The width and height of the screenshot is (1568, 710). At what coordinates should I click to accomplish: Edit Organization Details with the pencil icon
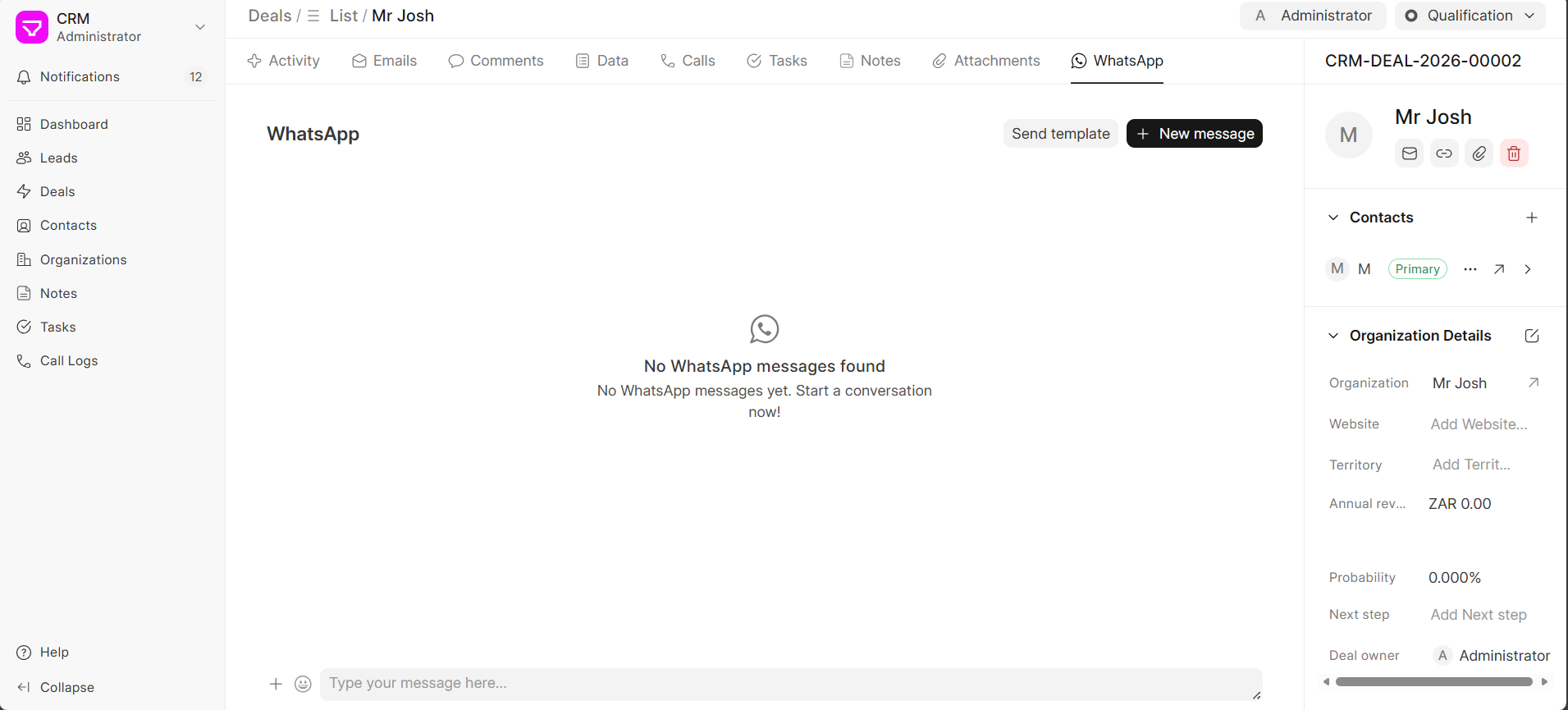click(x=1531, y=336)
